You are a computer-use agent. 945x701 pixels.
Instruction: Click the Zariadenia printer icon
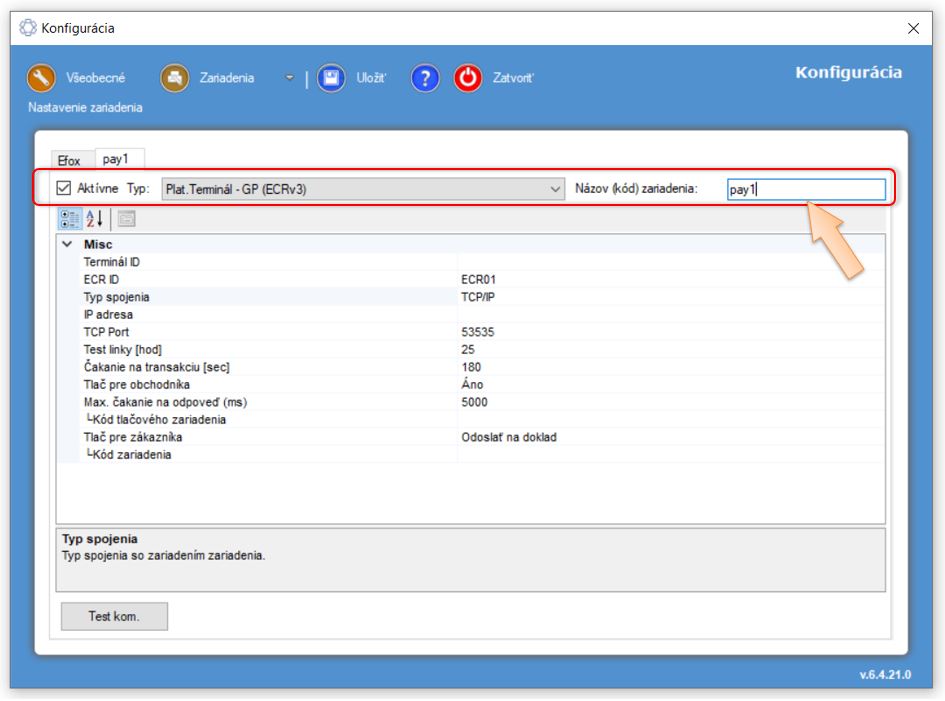click(175, 79)
